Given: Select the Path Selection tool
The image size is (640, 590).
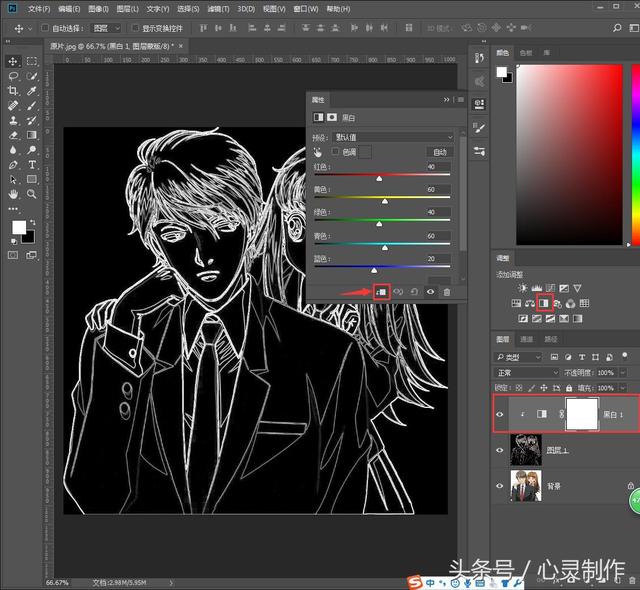Looking at the screenshot, I should coord(13,179).
